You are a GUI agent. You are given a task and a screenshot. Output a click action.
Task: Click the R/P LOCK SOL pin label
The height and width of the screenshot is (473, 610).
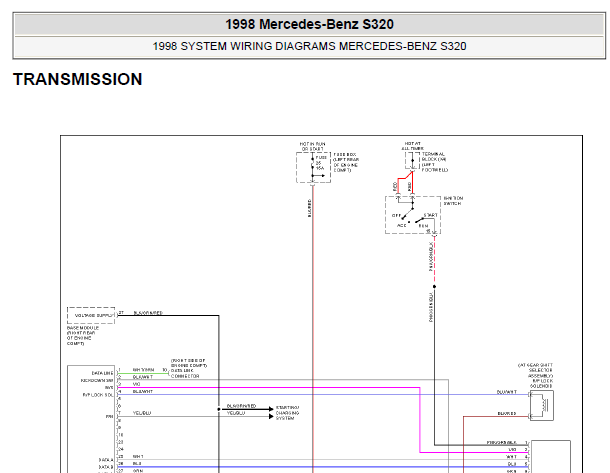pyautogui.click(x=98, y=395)
